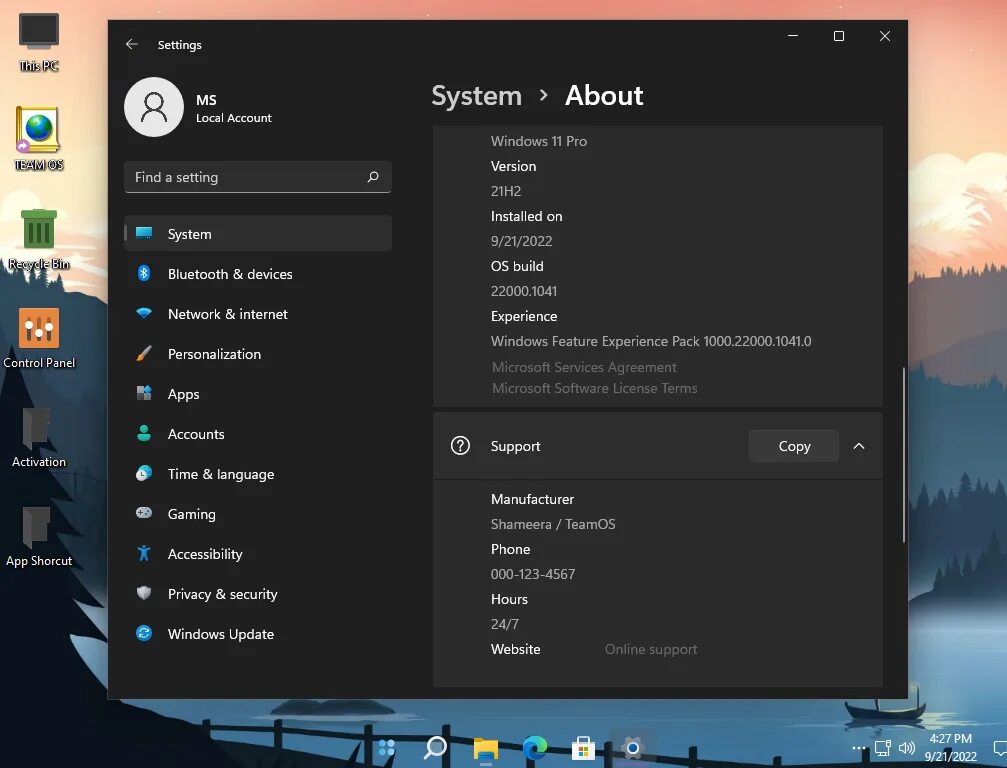
Task: Click the 22000.1041 OS build value
Action: [524, 291]
